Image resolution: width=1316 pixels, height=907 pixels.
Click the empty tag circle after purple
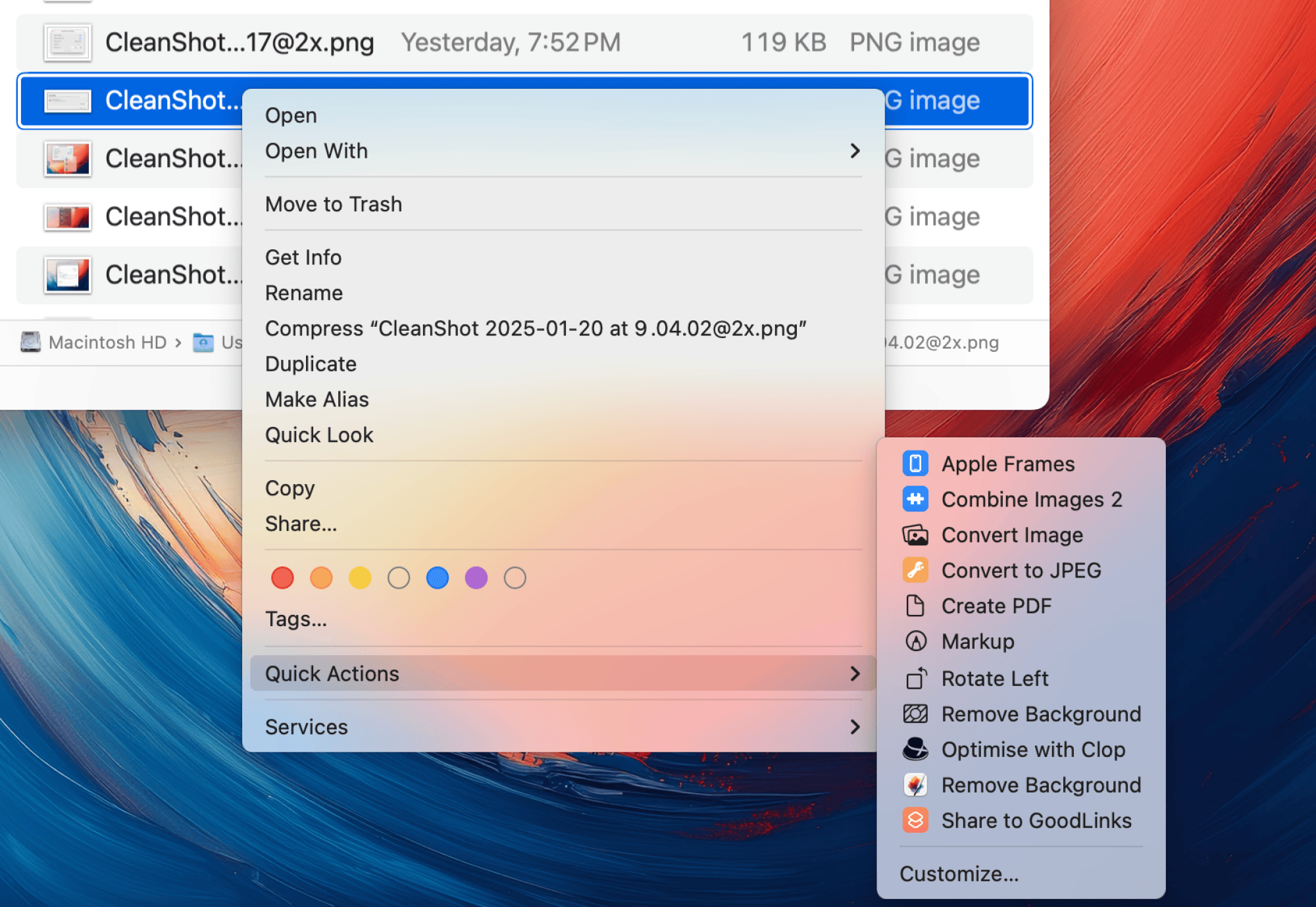pyautogui.click(x=515, y=578)
